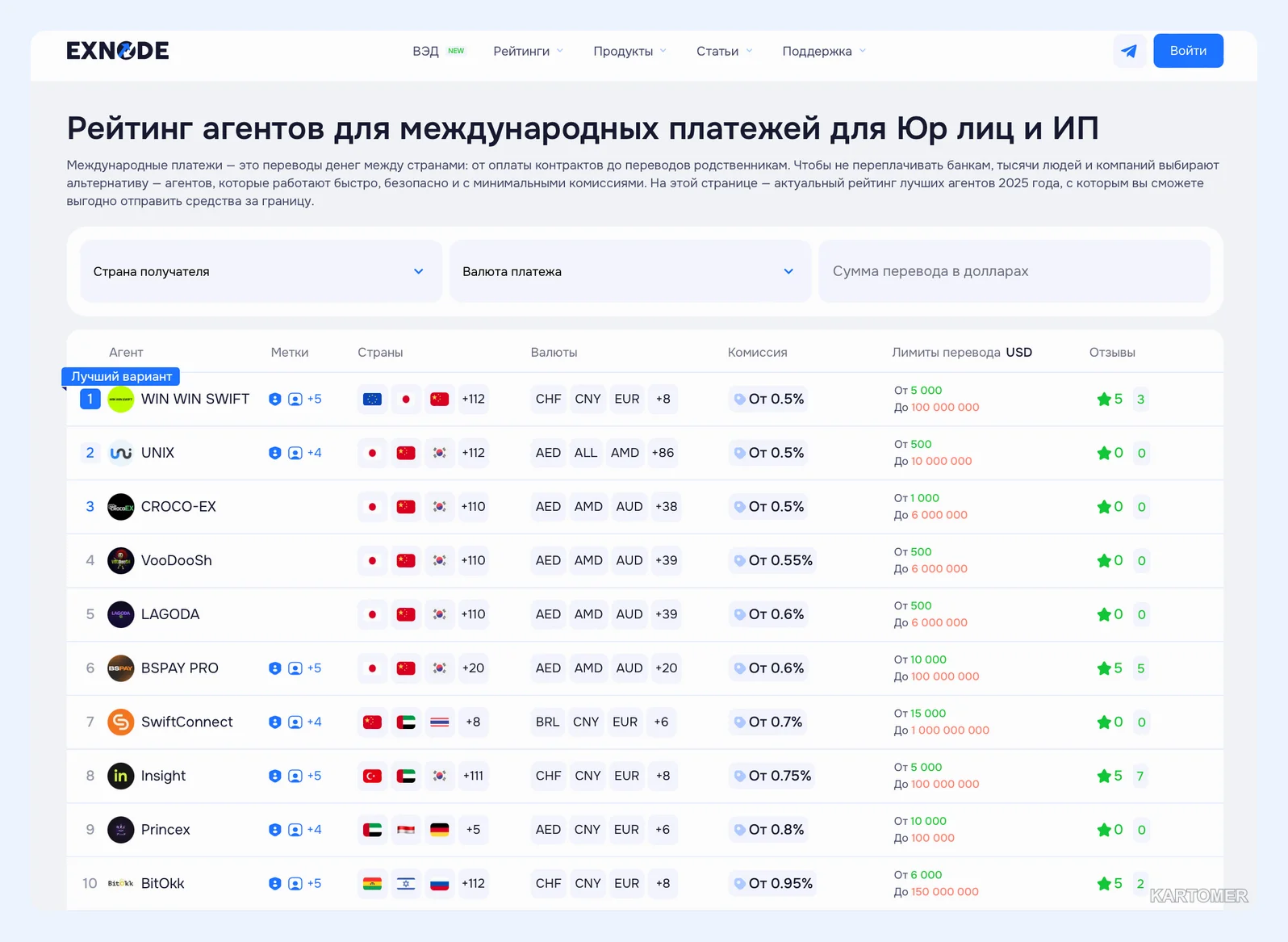Click CROCO-EX agent logo
This screenshot has height=942, width=1288.
click(121, 507)
